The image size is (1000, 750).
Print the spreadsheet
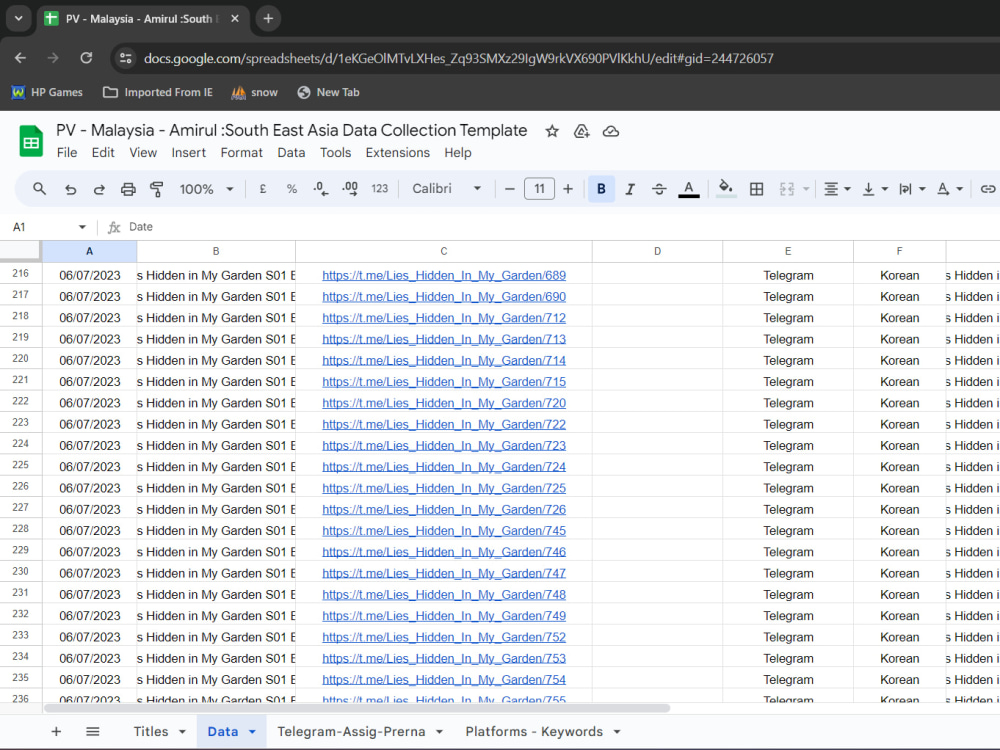click(x=128, y=188)
